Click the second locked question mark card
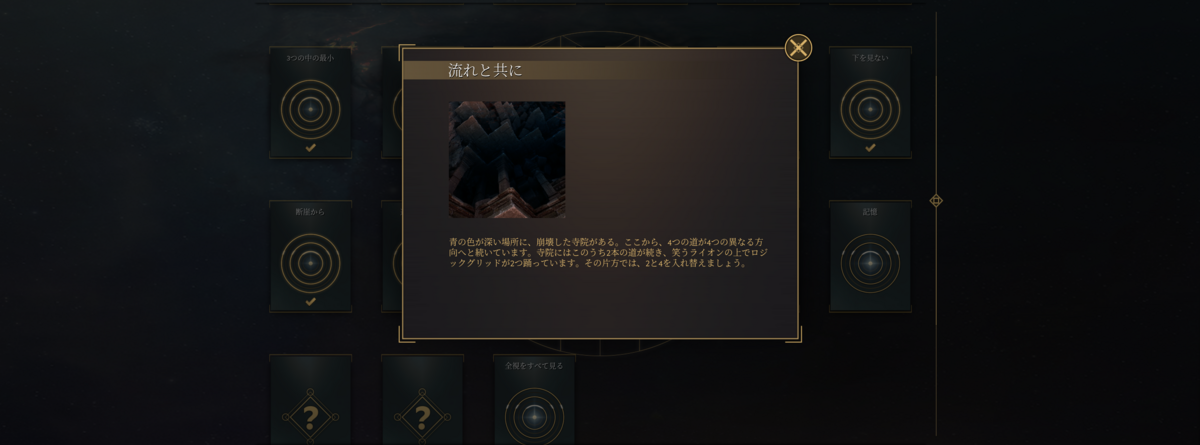This screenshot has height=445, width=1200. point(422,415)
